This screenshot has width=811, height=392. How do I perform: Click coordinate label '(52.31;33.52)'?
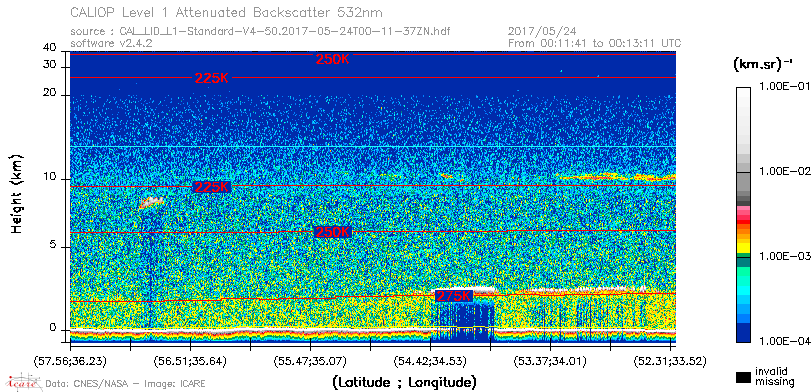[670, 360]
